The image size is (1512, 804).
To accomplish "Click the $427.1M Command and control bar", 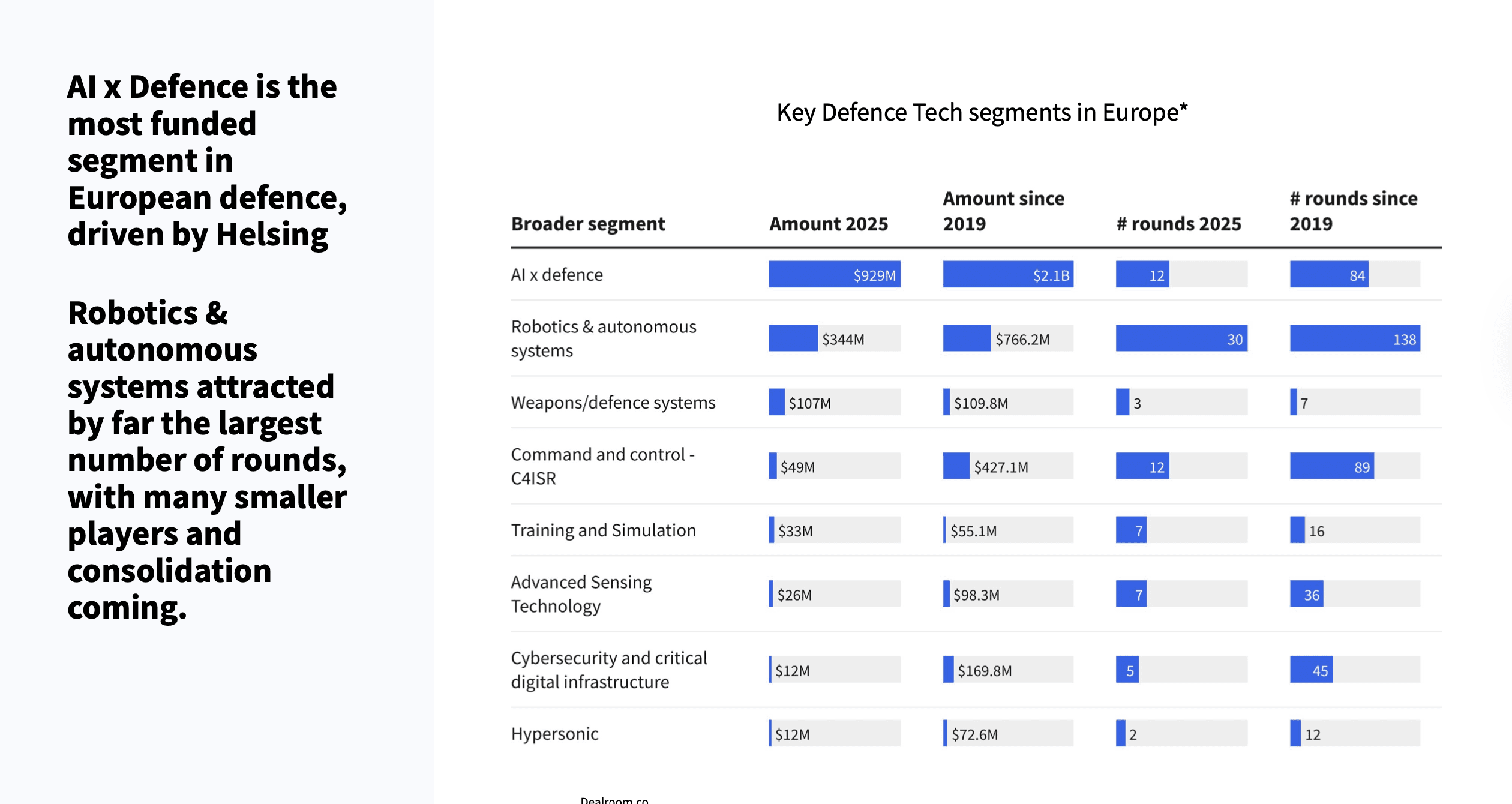I will 956,466.
